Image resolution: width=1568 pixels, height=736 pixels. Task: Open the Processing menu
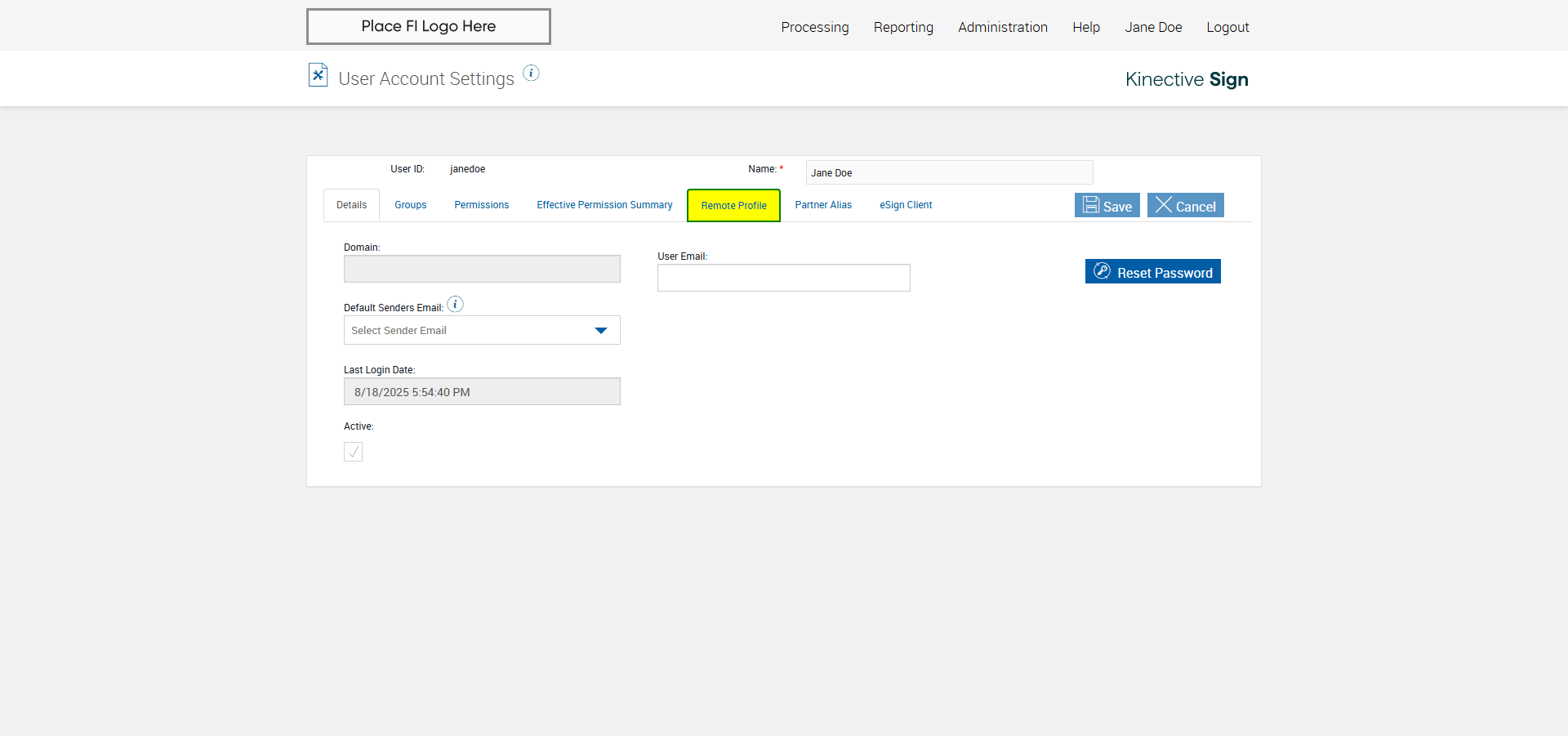coord(814,27)
